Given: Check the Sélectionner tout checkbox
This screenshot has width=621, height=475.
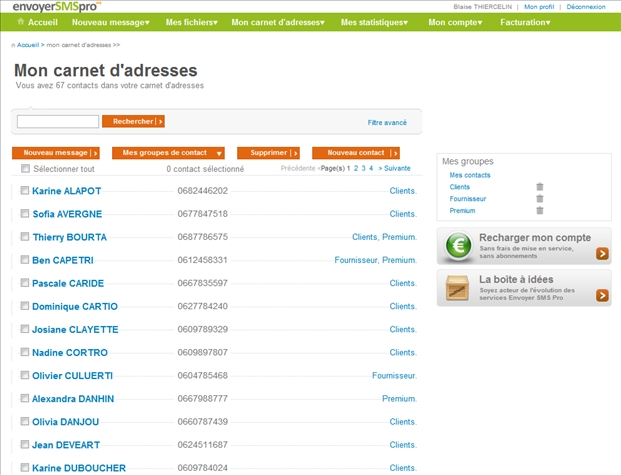Looking at the screenshot, I should pos(26,169).
